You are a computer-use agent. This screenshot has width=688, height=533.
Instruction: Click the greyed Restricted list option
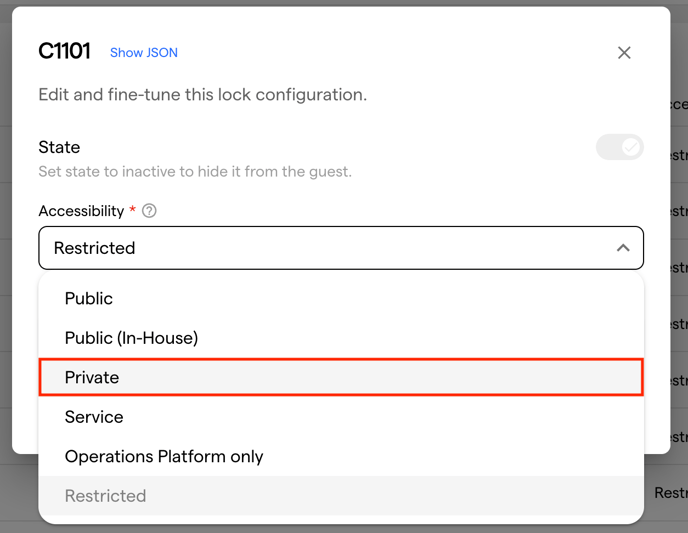point(105,496)
